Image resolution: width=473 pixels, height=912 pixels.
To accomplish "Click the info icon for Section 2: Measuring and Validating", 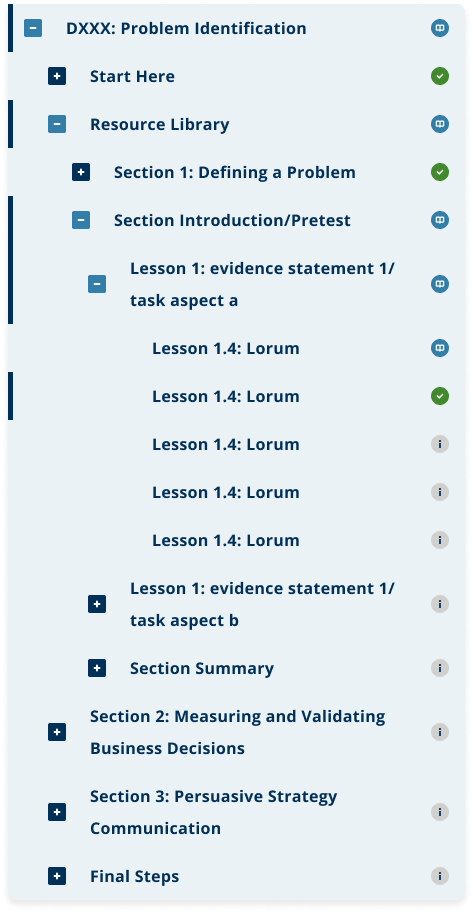I will point(440,732).
